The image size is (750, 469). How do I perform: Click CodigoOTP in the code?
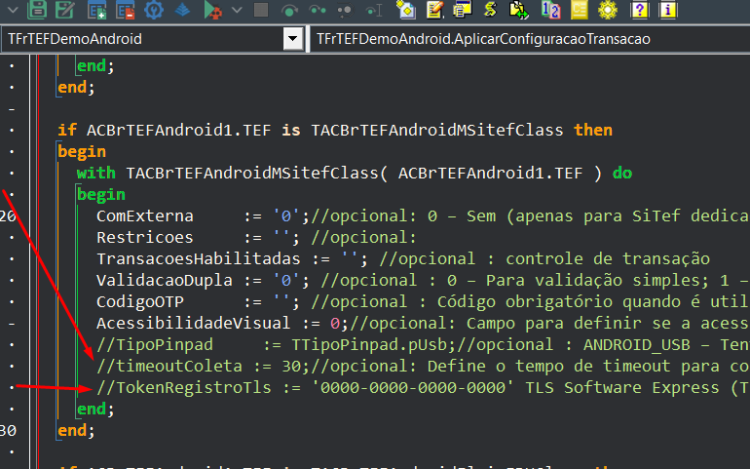pos(140,302)
